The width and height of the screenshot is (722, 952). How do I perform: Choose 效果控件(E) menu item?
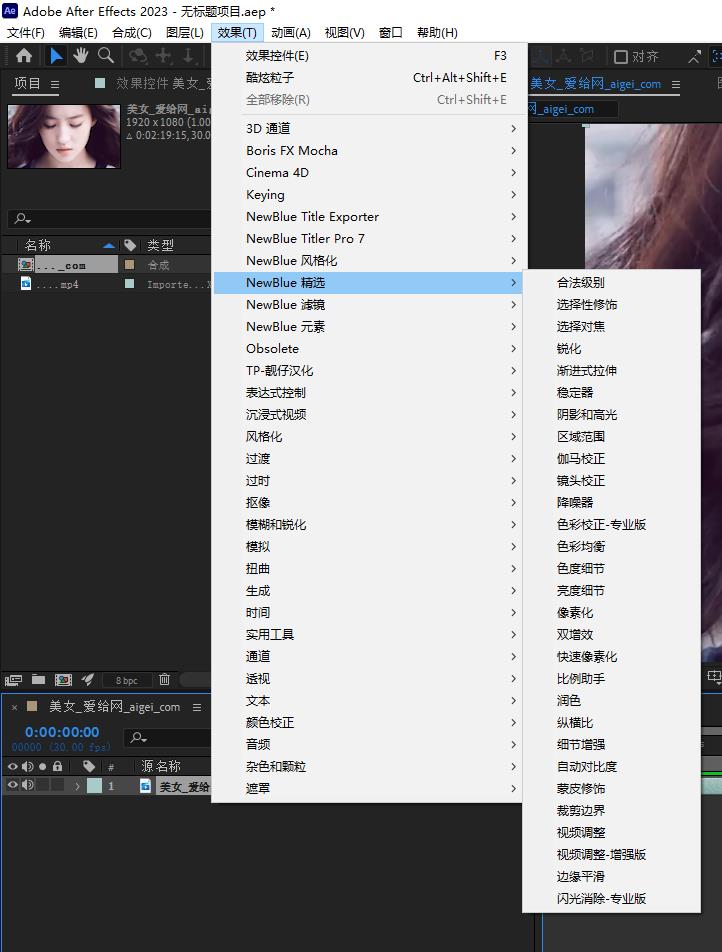point(368,56)
